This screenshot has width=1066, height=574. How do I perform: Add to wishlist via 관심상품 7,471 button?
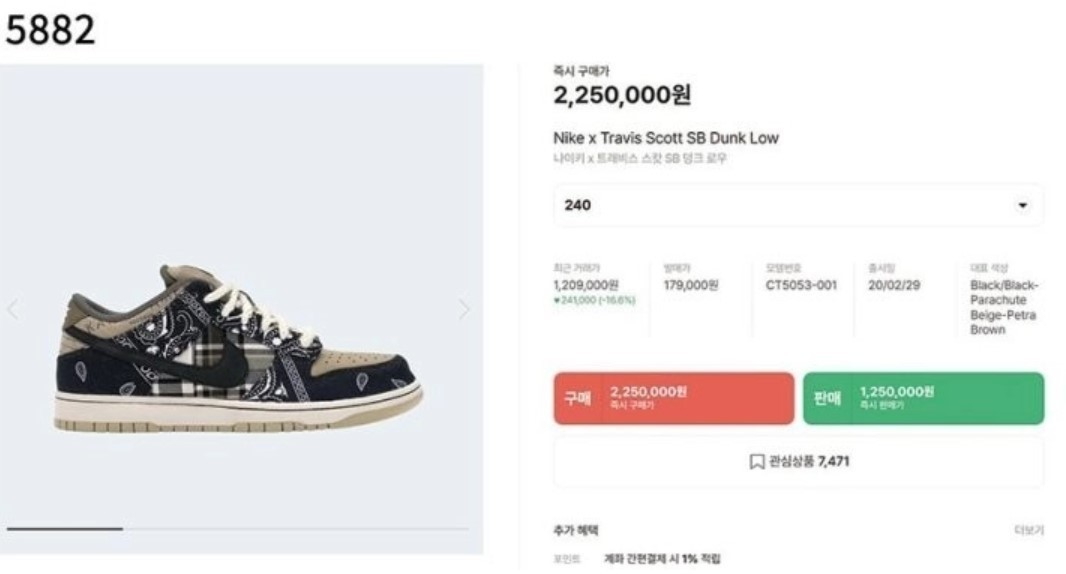point(798,462)
